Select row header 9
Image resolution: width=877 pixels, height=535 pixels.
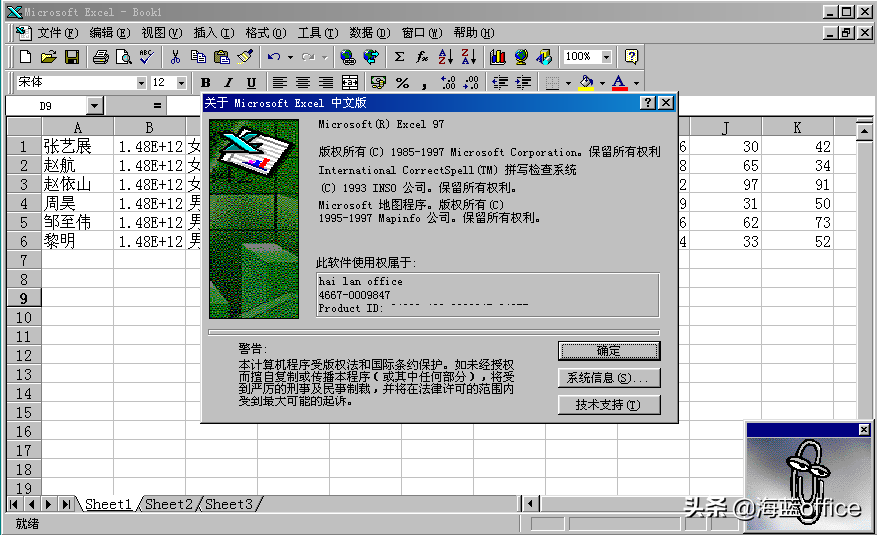tap(23, 298)
